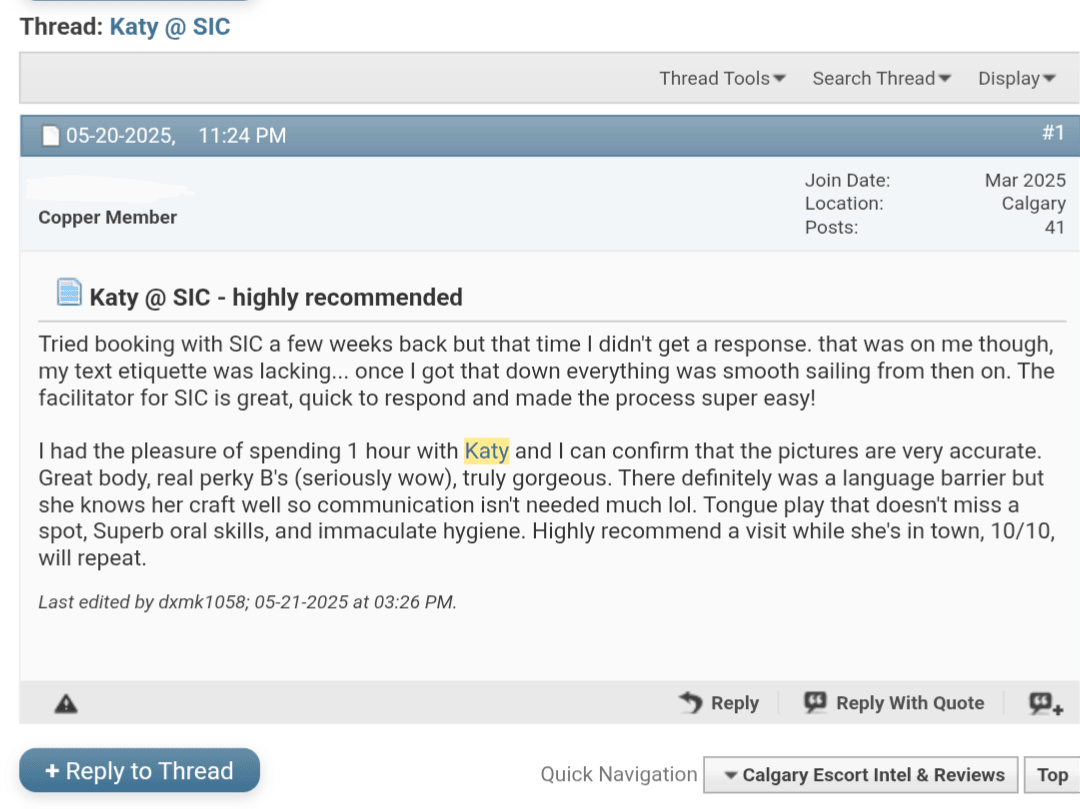Click the Copper Member user rank label
This screenshot has height=809, width=1080.
(x=108, y=217)
